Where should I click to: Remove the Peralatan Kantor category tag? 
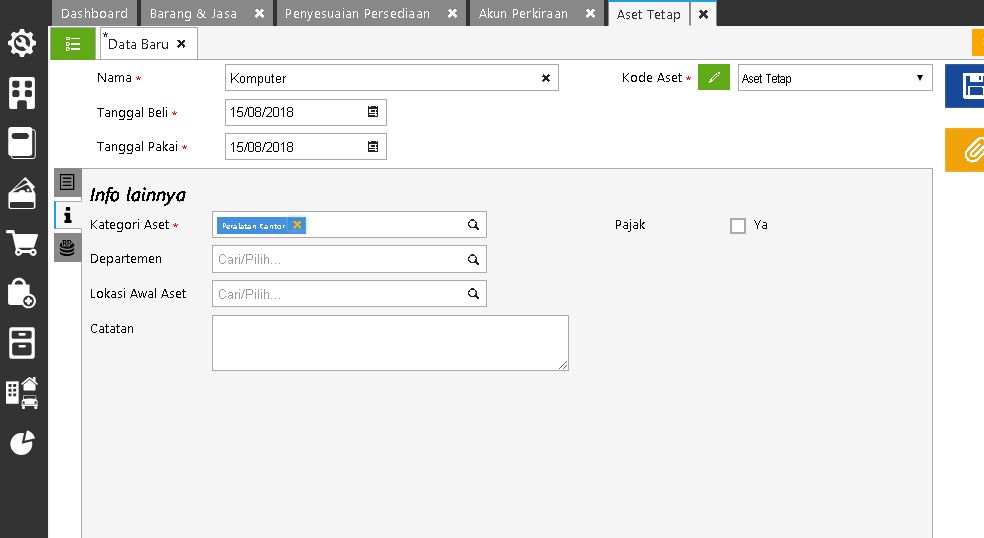298,225
